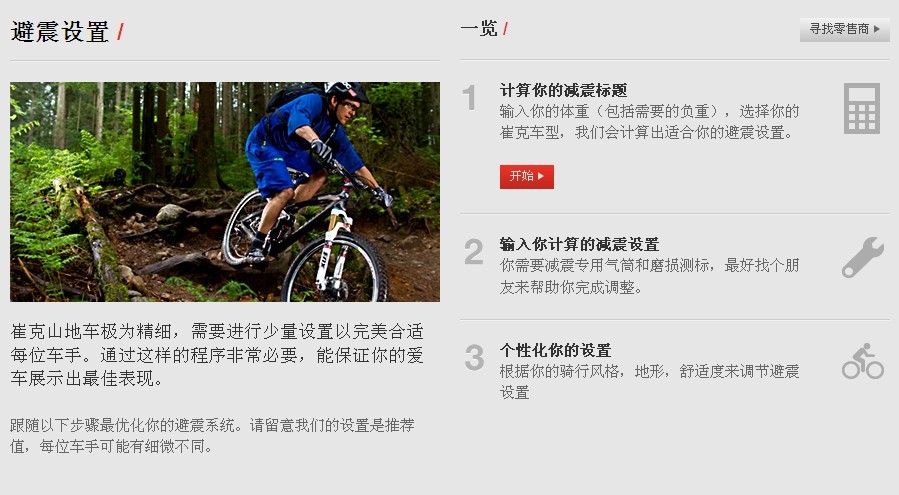
Task: Click the large number 2 step marker
Action: tap(474, 252)
